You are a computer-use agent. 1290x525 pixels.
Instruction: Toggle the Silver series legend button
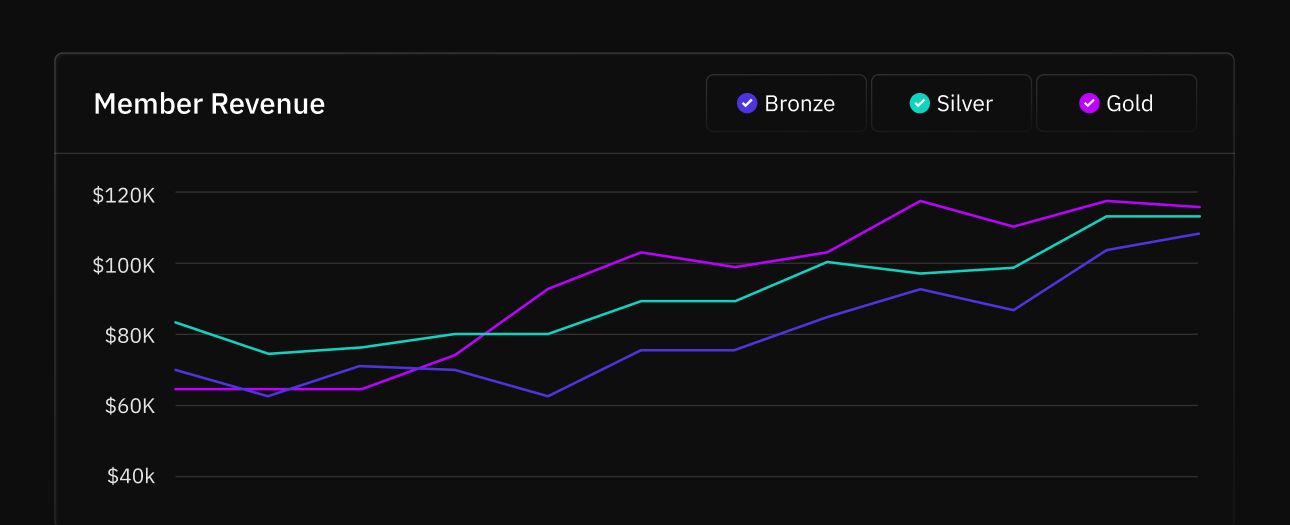point(951,103)
